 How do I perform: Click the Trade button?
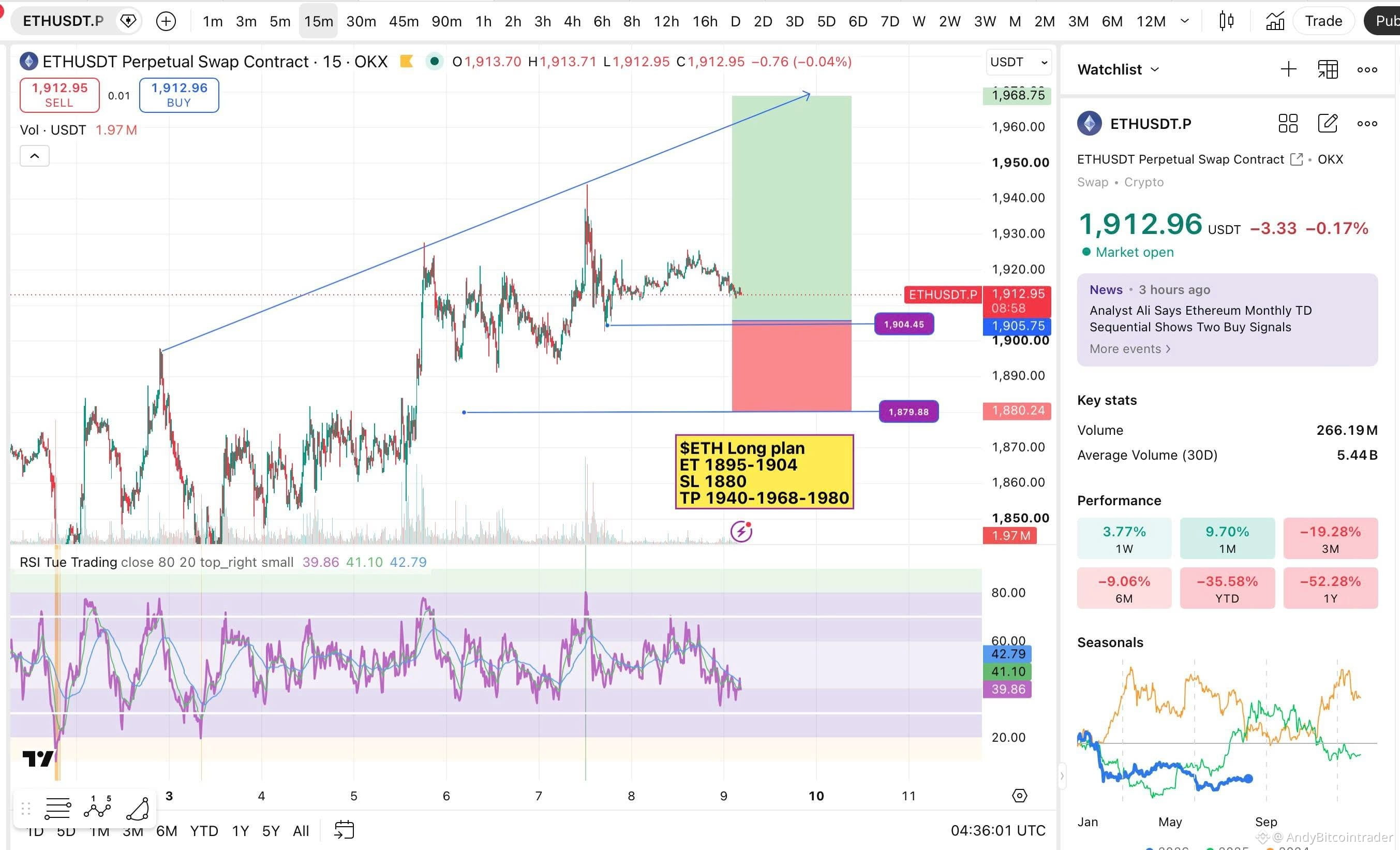[x=1323, y=21]
